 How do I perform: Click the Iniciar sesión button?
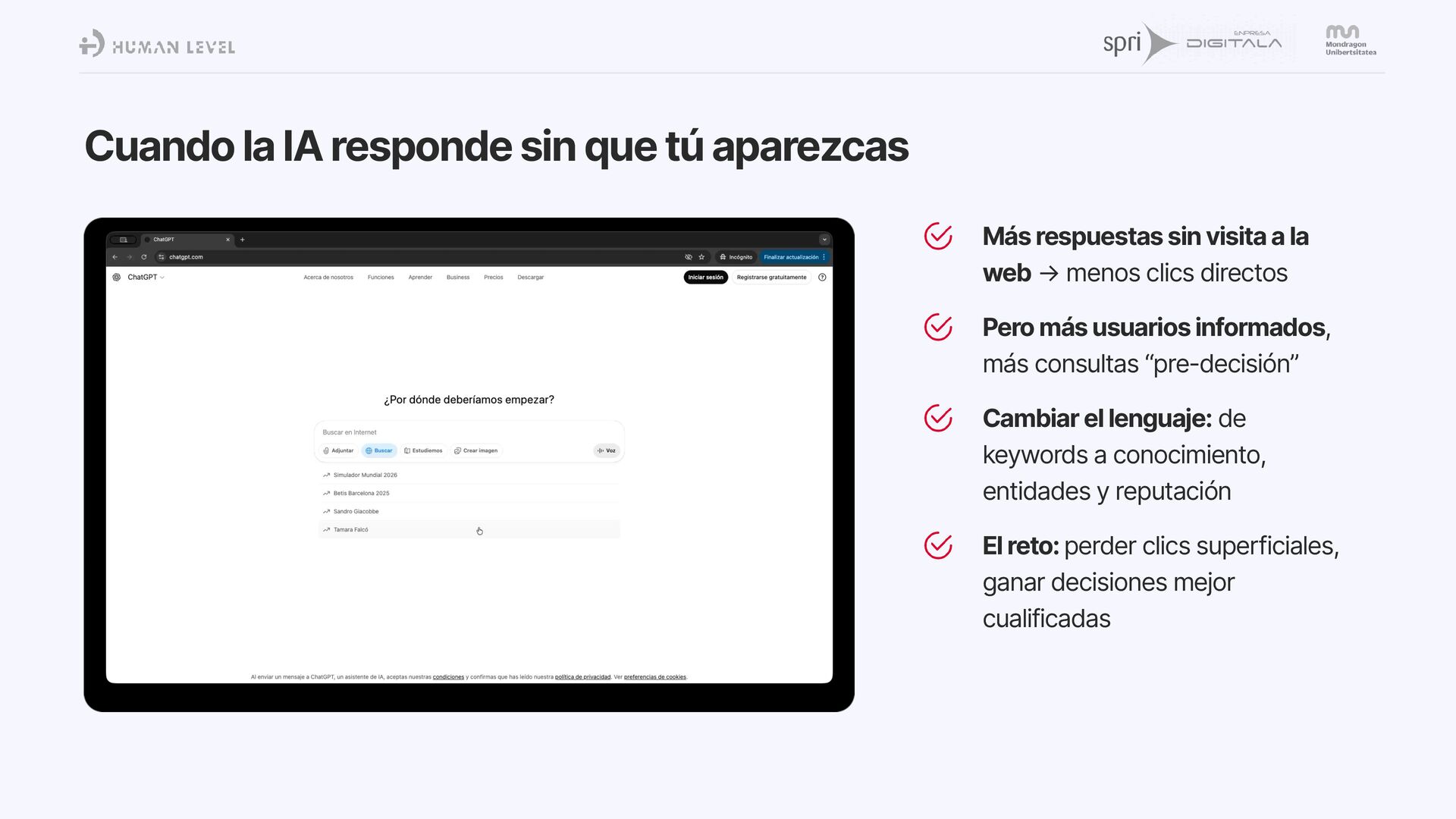pos(705,278)
